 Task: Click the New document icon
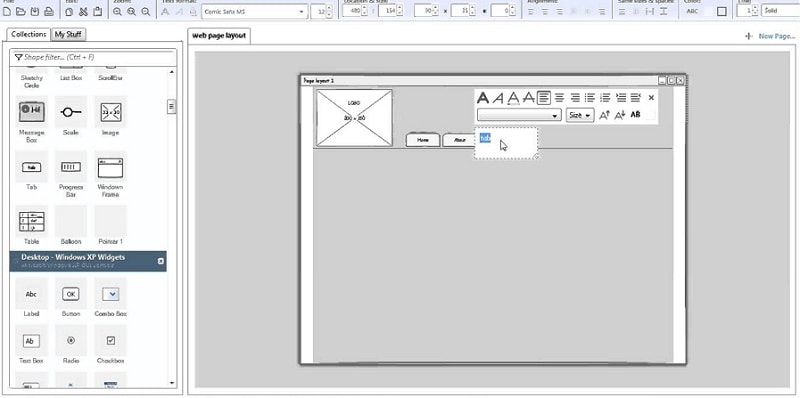coord(7,11)
